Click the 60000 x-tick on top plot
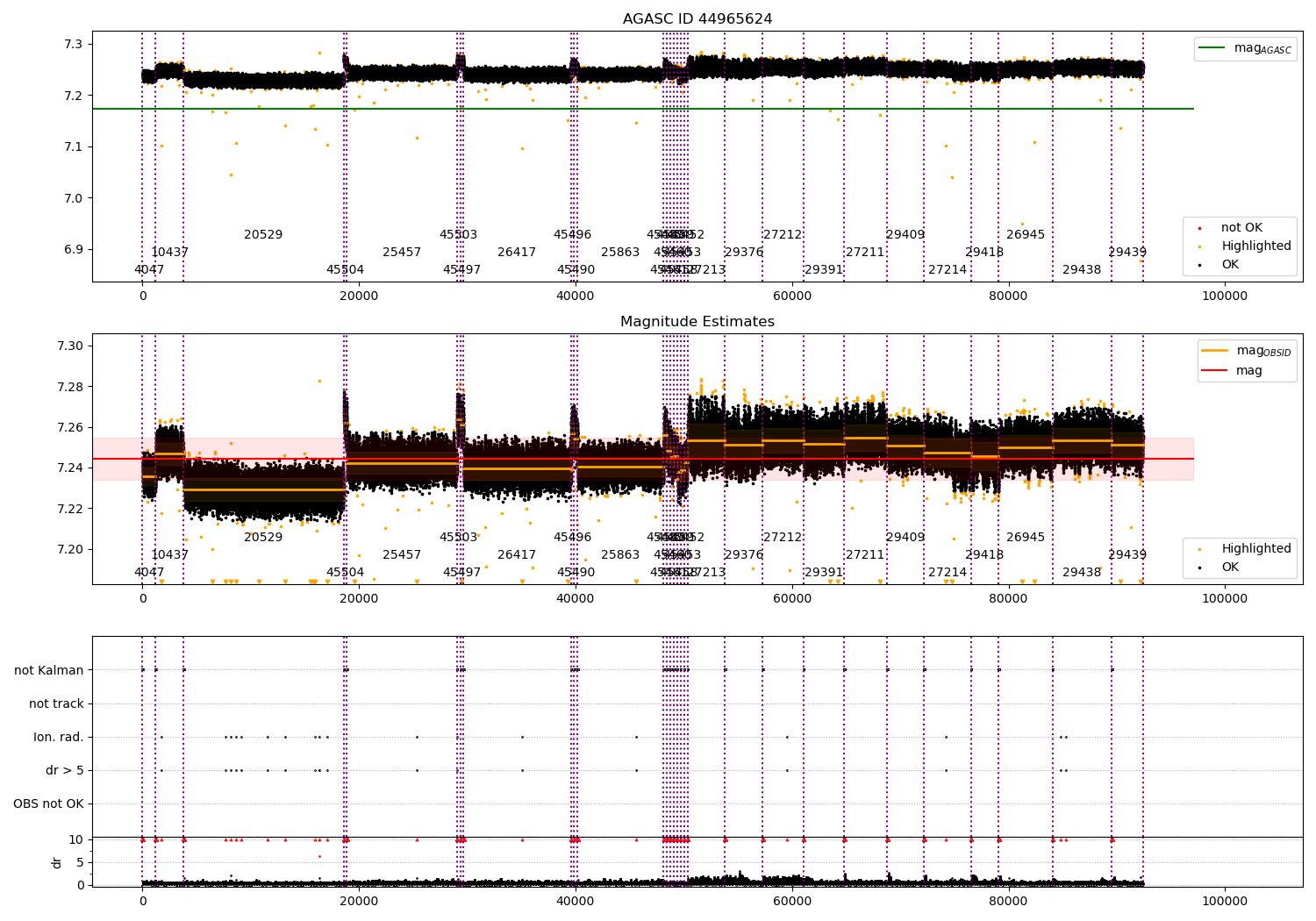 [791, 296]
